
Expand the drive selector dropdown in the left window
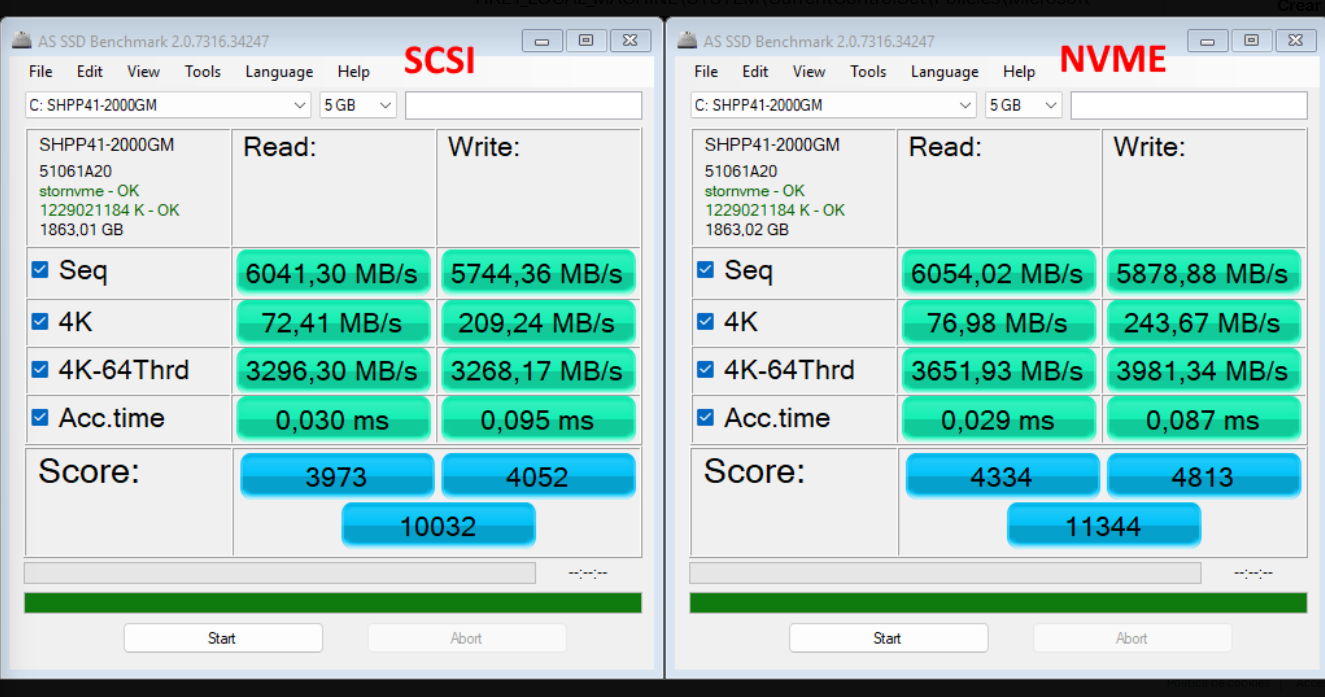point(300,105)
